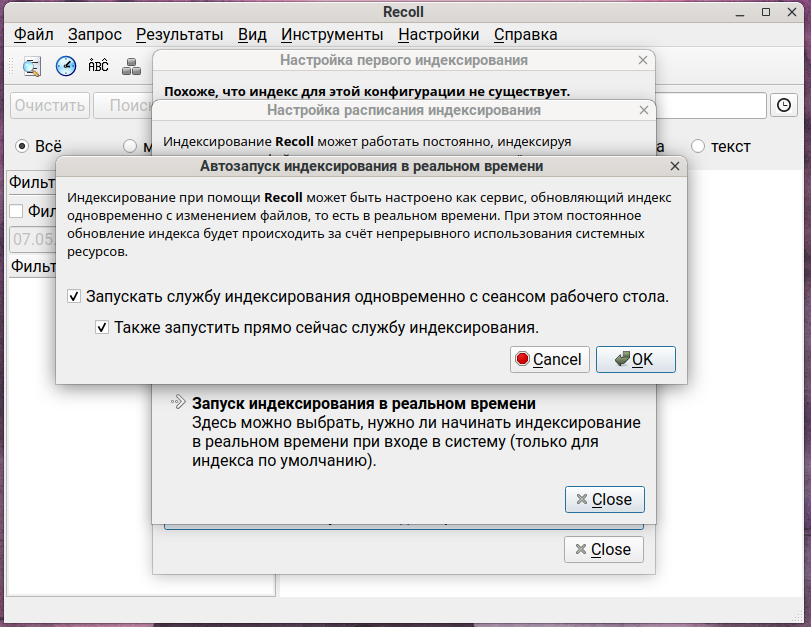Viewport: 811px width, 627px height.
Task: Open document history via the blue clock icon
Action: pyautogui.click(x=66, y=66)
